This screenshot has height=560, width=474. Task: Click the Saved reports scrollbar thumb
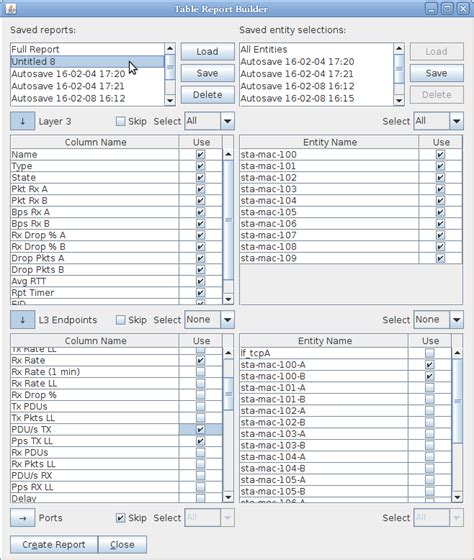(x=170, y=67)
